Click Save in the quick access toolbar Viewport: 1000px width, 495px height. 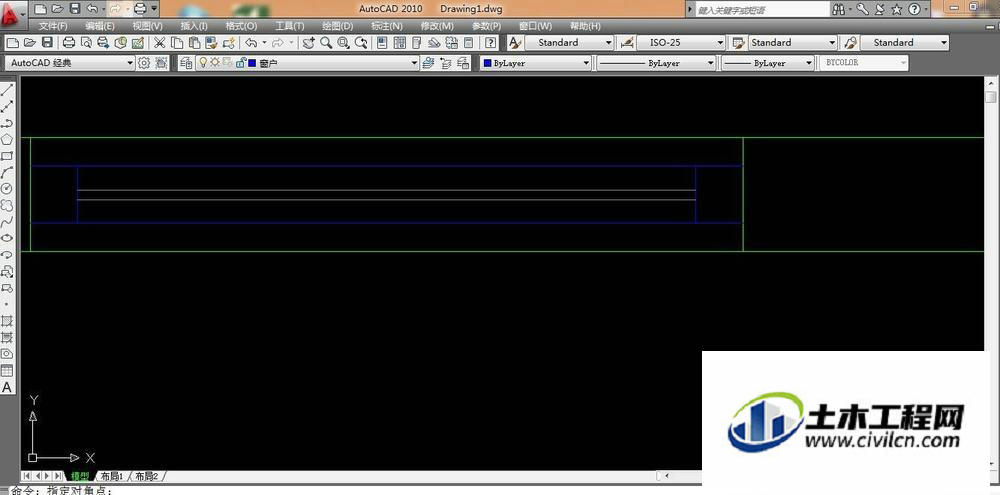[74, 9]
